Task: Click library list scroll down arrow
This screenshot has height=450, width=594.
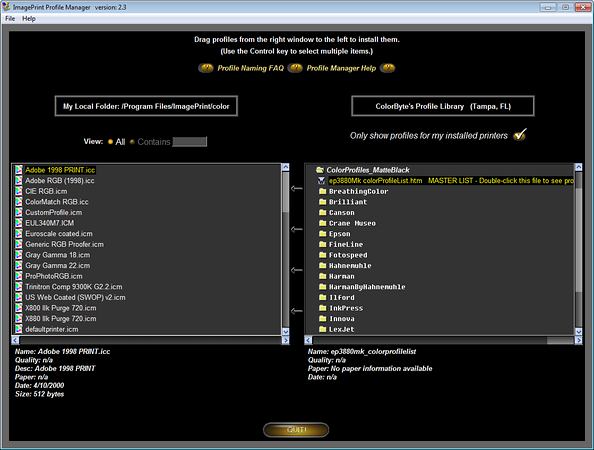Action: (578, 331)
